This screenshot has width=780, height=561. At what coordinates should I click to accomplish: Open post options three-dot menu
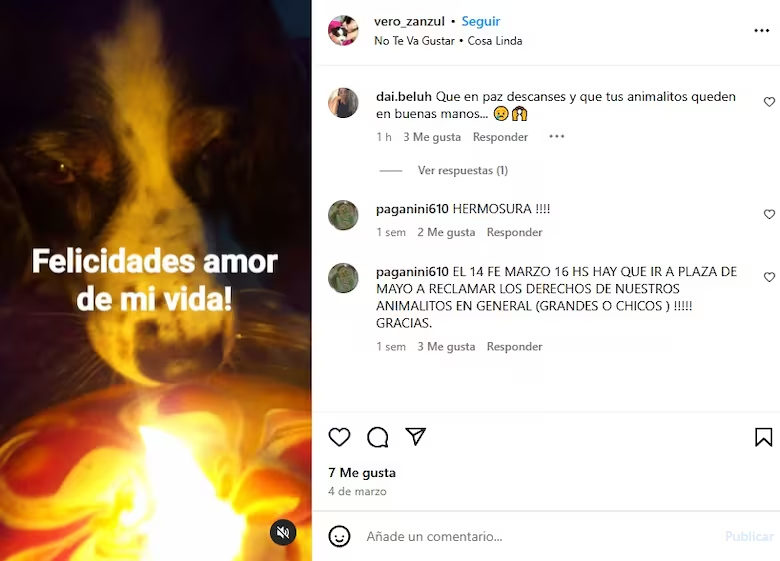pos(762,31)
